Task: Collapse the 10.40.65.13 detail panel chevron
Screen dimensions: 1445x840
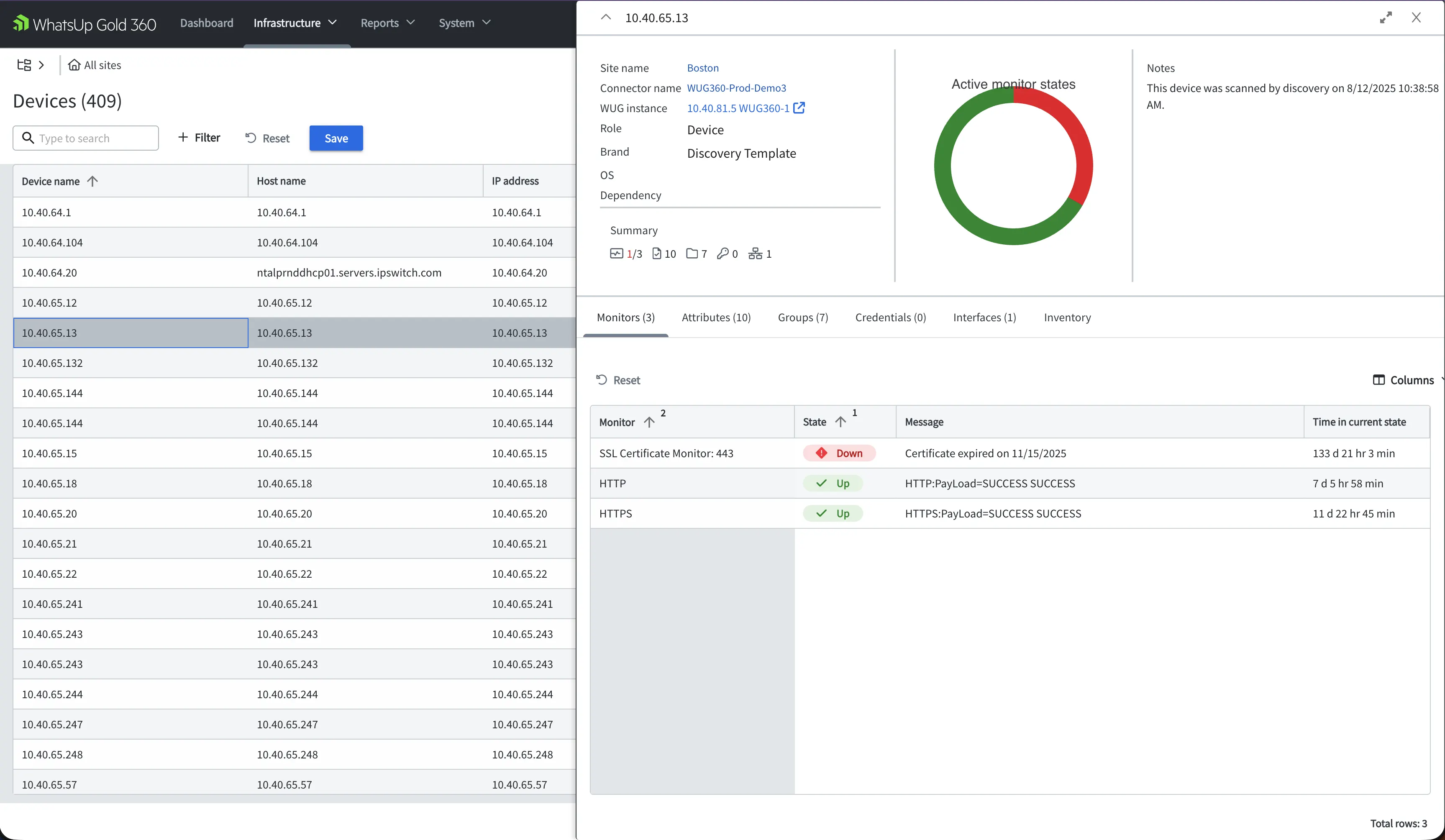Action: click(x=605, y=17)
